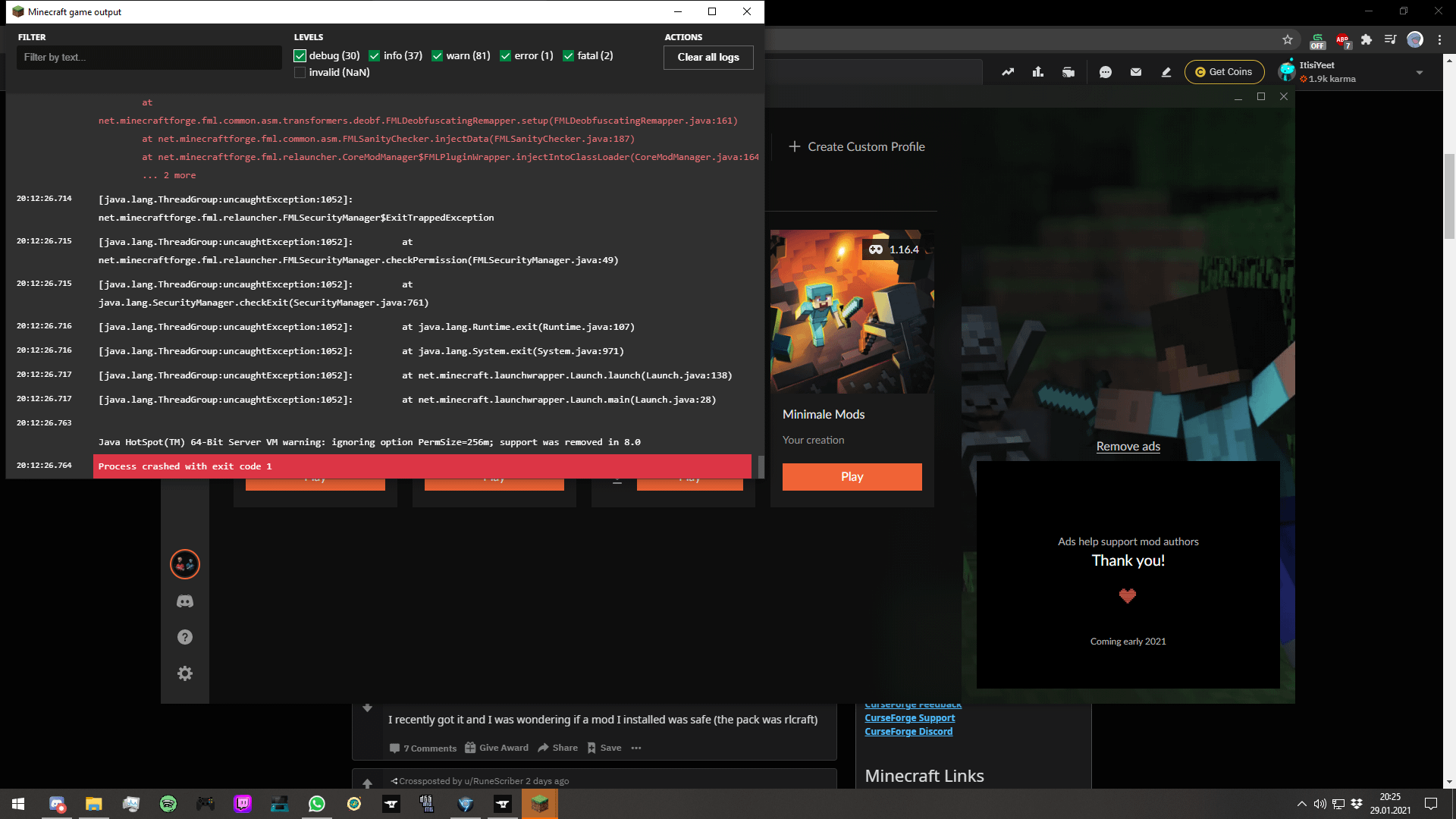
Task: Open Twitch from the taskbar
Action: pos(243,804)
